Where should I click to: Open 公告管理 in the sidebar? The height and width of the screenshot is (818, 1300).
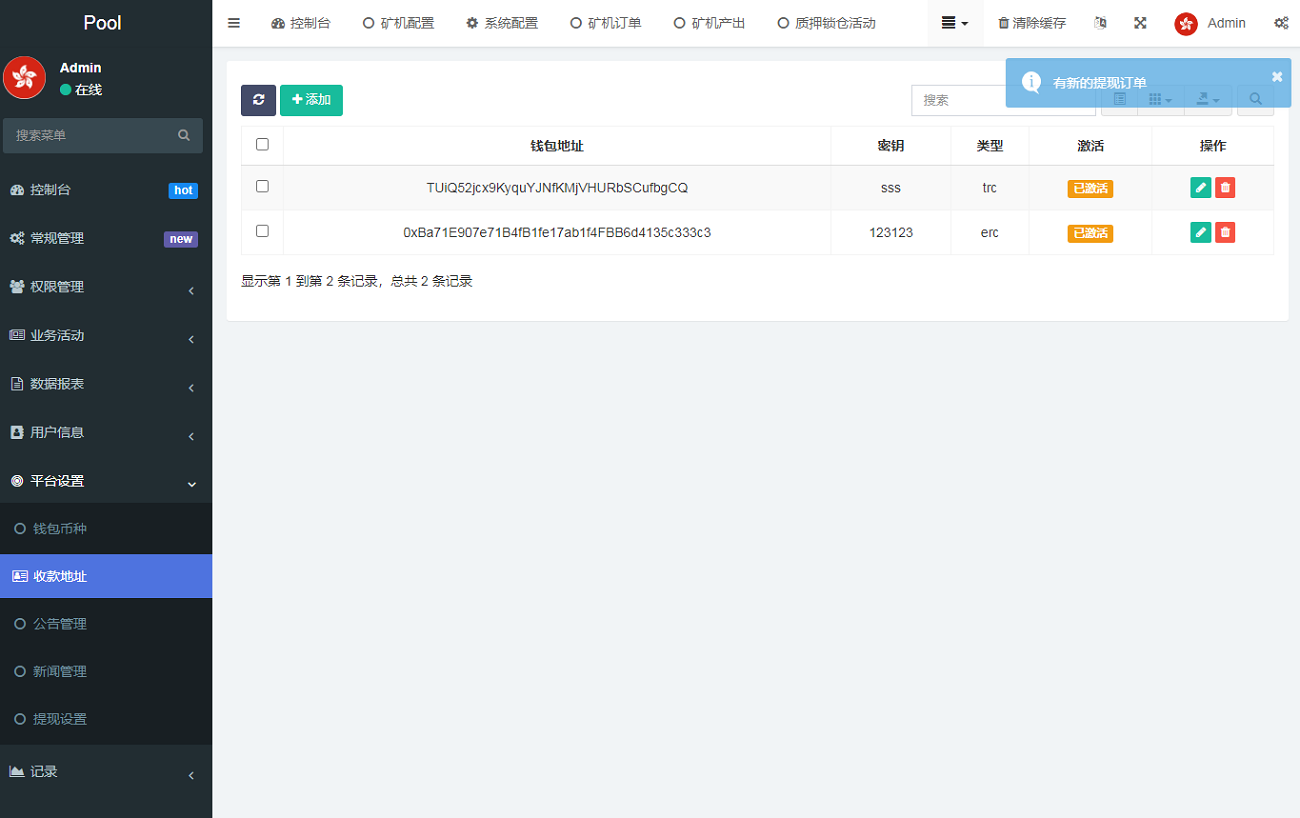(60, 624)
